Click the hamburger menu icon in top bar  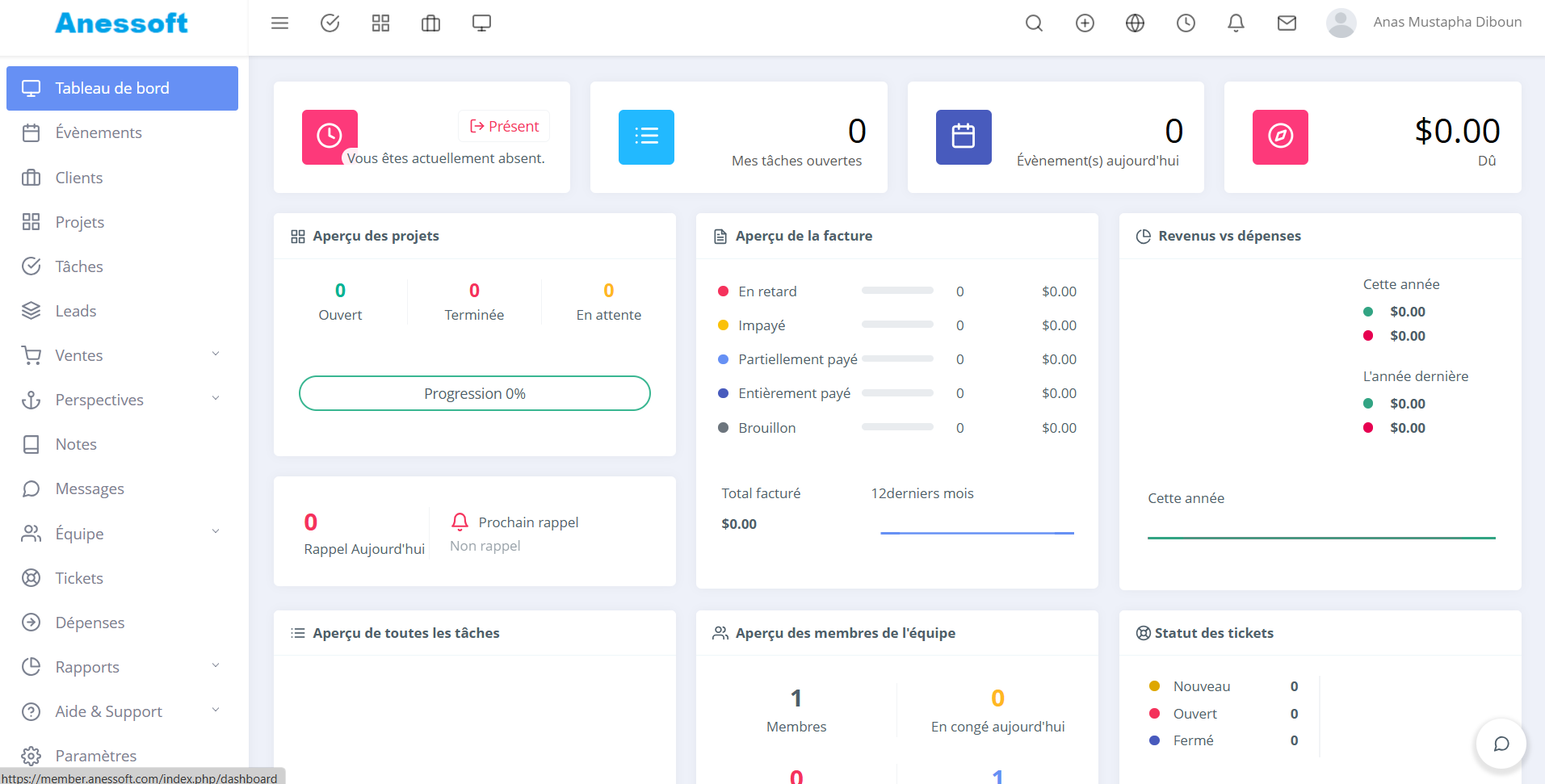279,23
